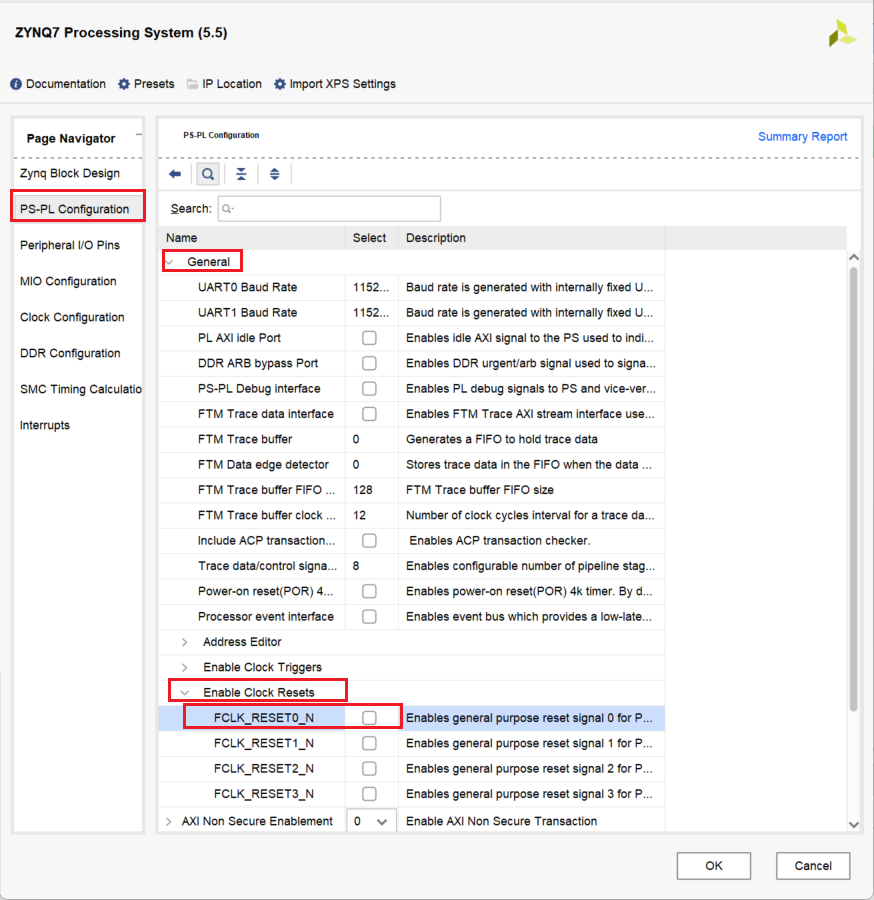Click the OK button
Viewport: 874px width, 900px height.
click(x=713, y=866)
